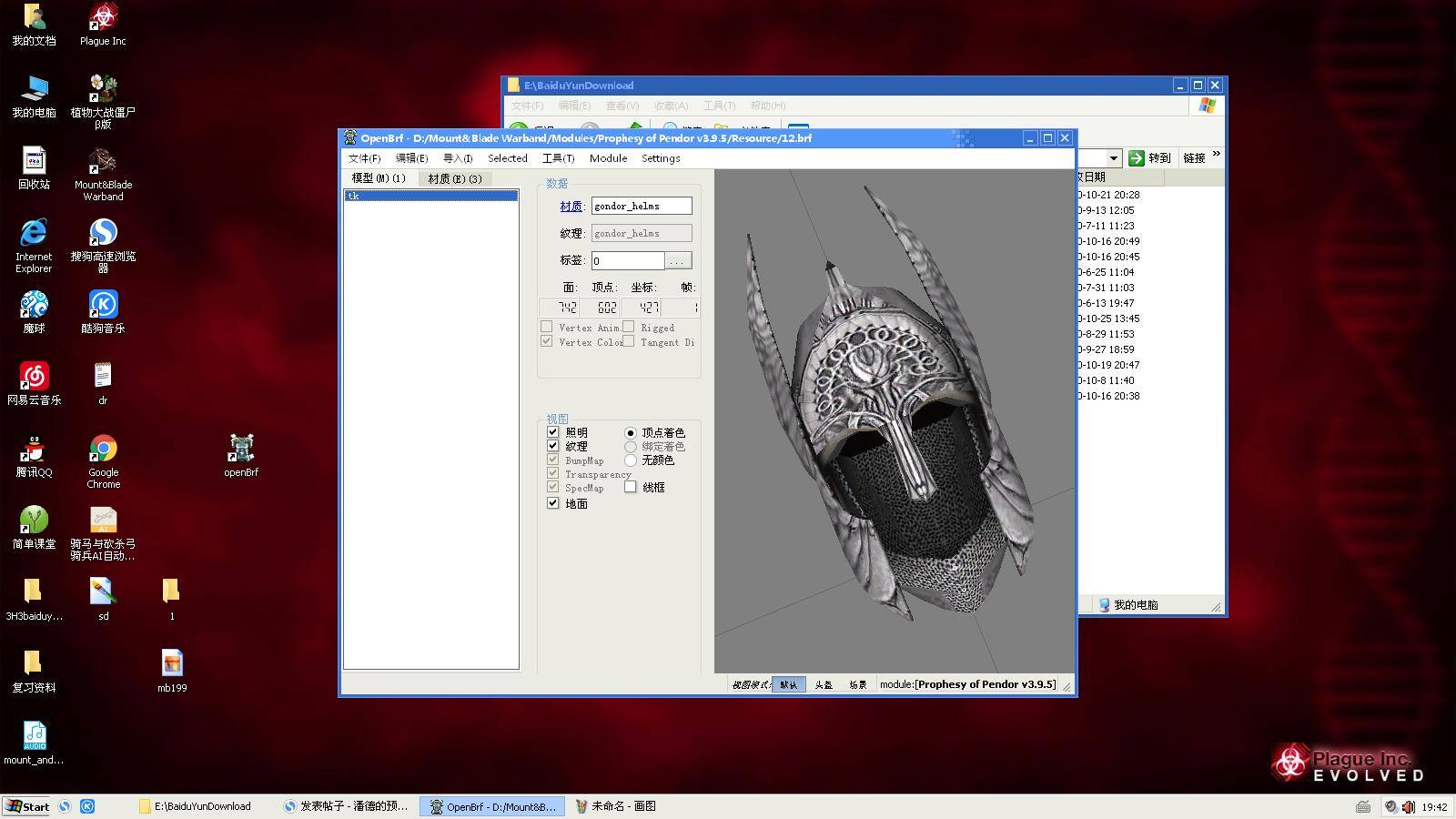This screenshot has height=819, width=1456.
Task: Switch to the 发表帖子 browser taskbar button
Action: pos(348,806)
